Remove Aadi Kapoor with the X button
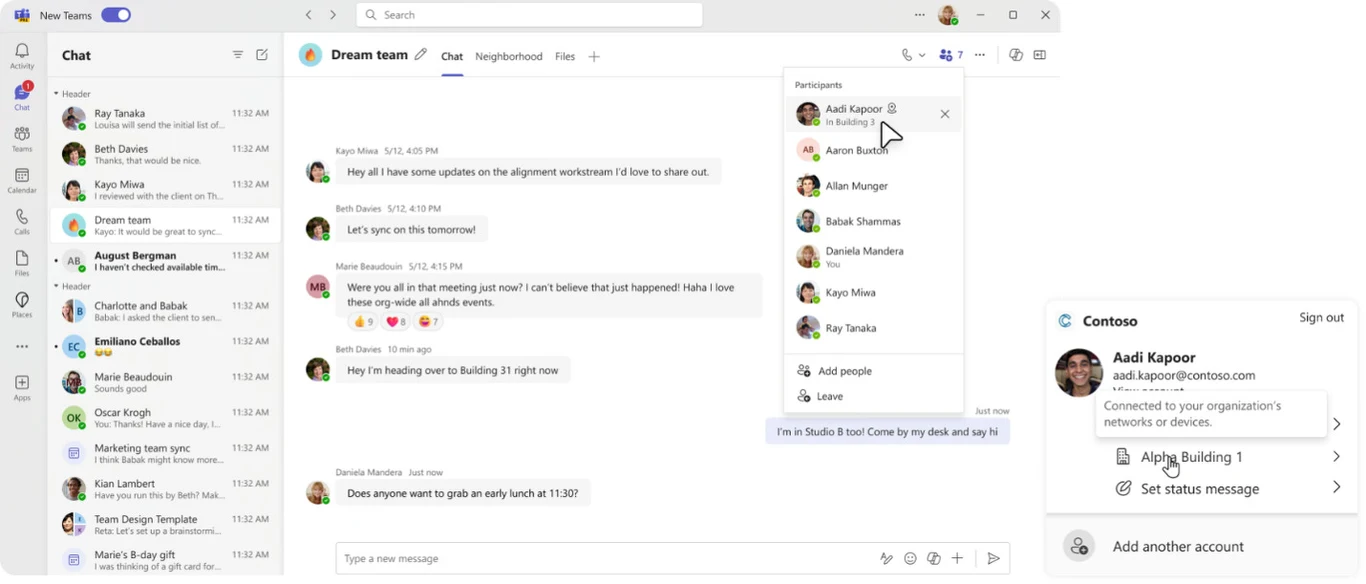Screen dimensions: 1366x584 945,114
